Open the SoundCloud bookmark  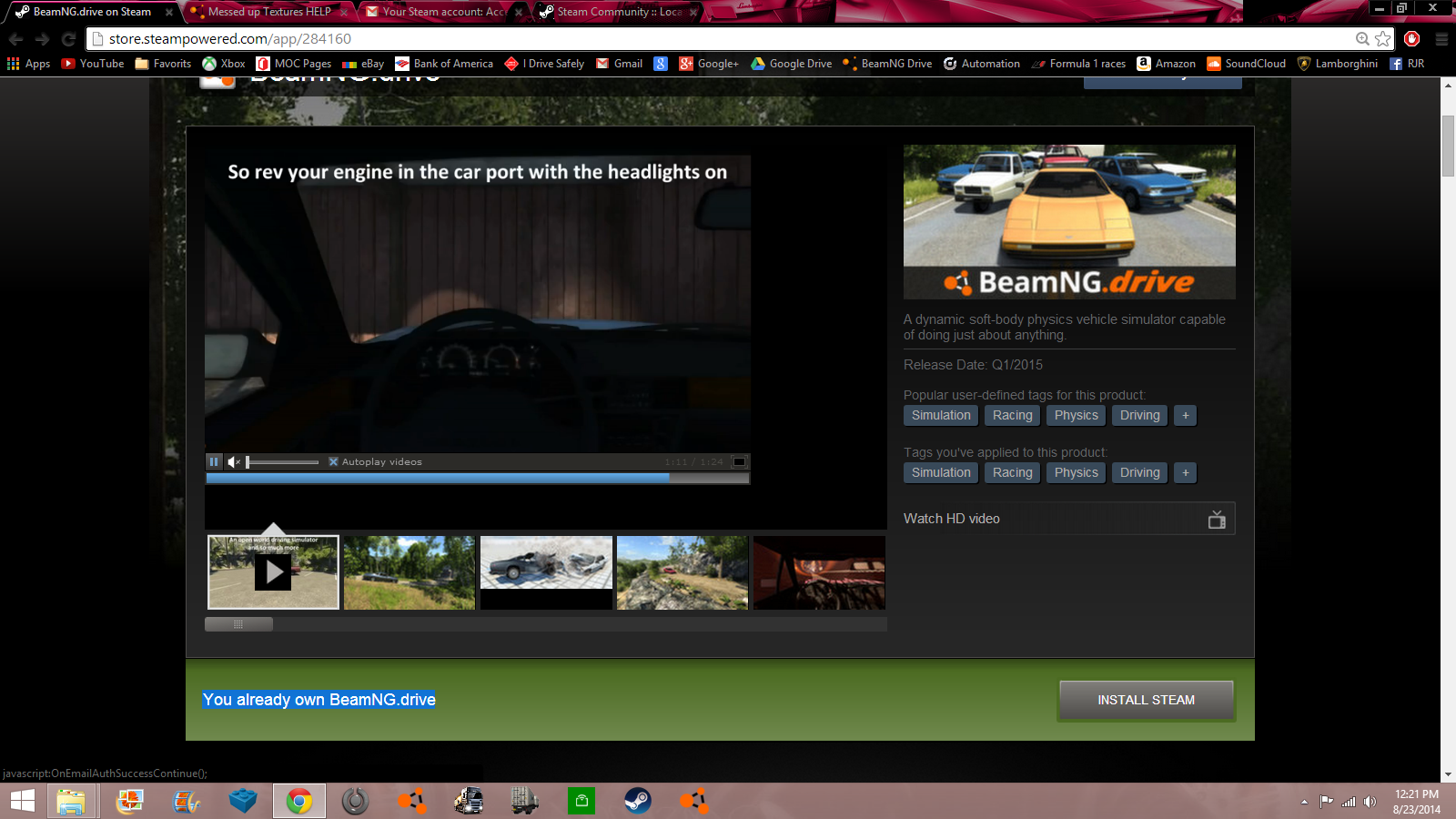pyautogui.click(x=1246, y=64)
